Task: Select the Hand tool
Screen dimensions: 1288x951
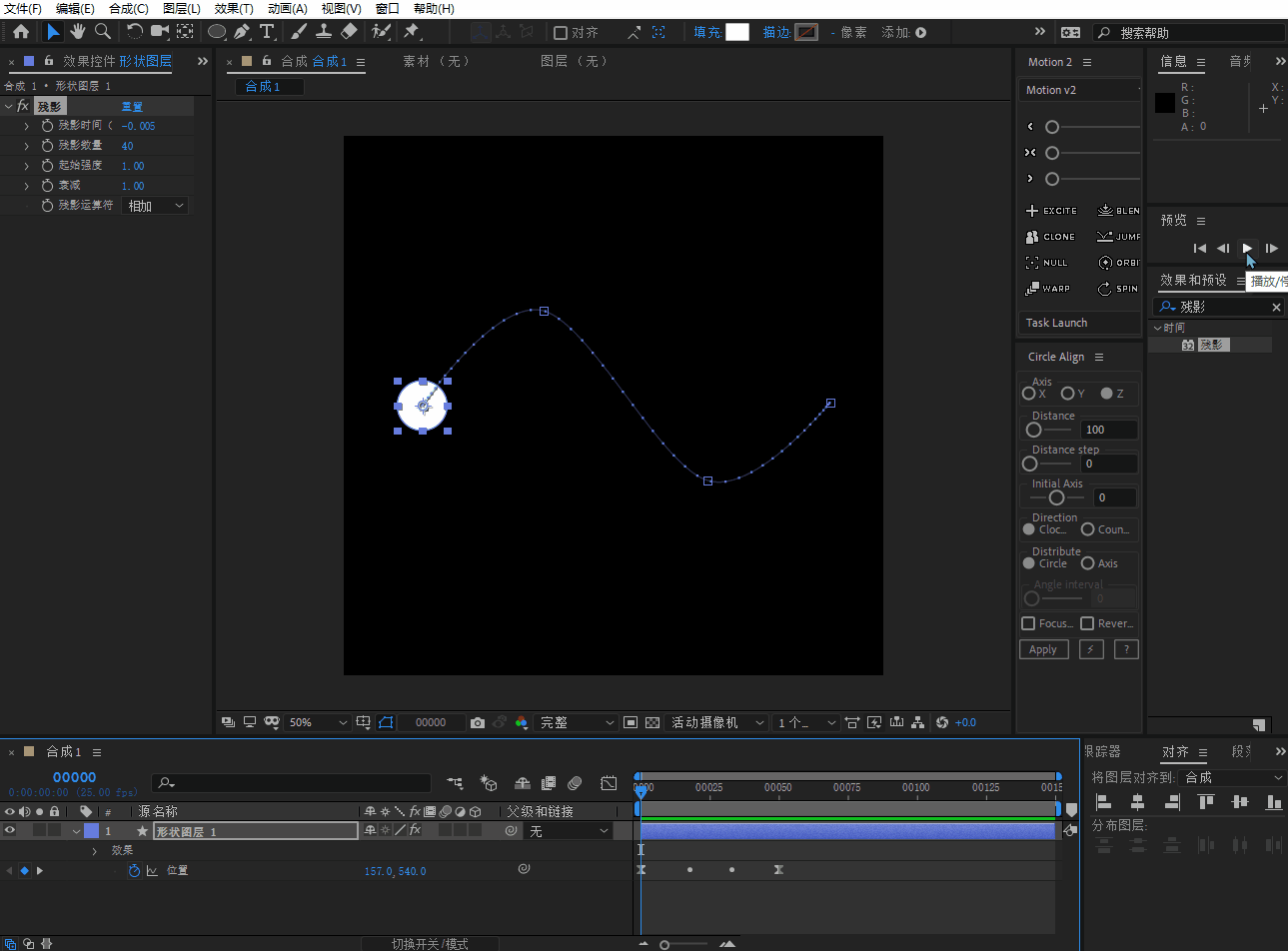Action: [x=78, y=32]
